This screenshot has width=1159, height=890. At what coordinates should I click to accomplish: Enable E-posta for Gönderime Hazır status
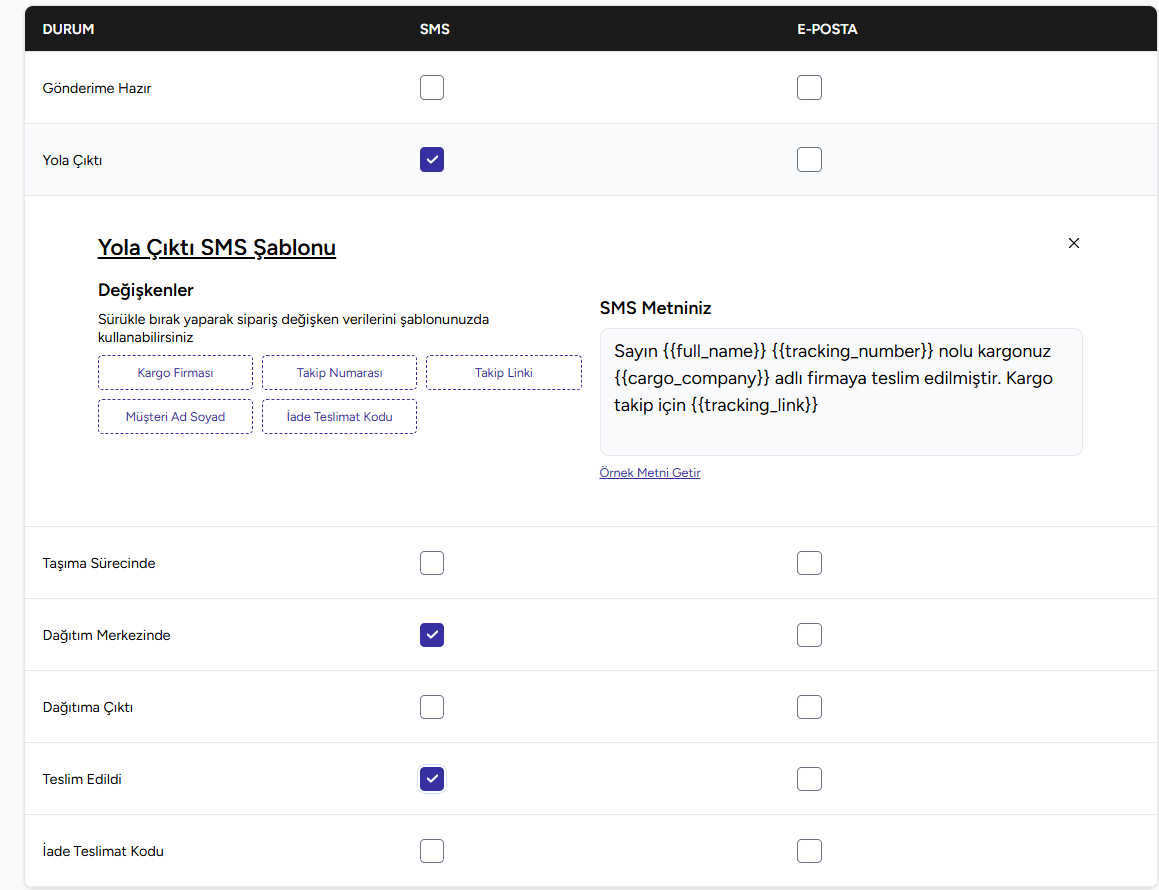tap(809, 88)
